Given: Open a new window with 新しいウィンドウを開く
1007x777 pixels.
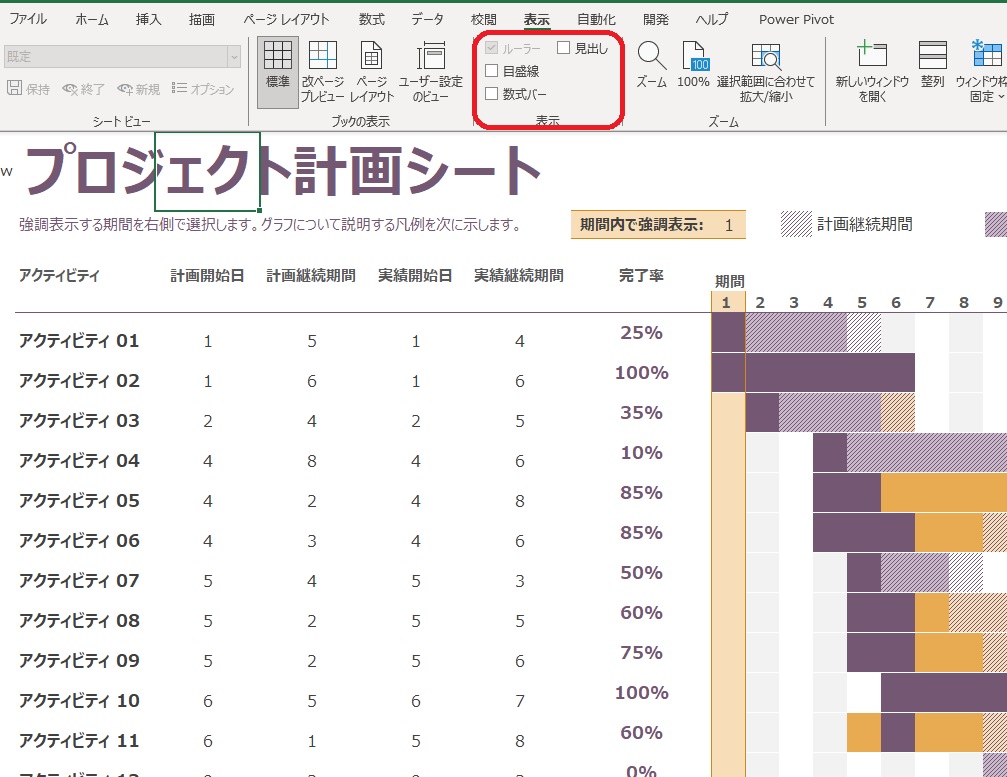Looking at the screenshot, I should (x=872, y=71).
